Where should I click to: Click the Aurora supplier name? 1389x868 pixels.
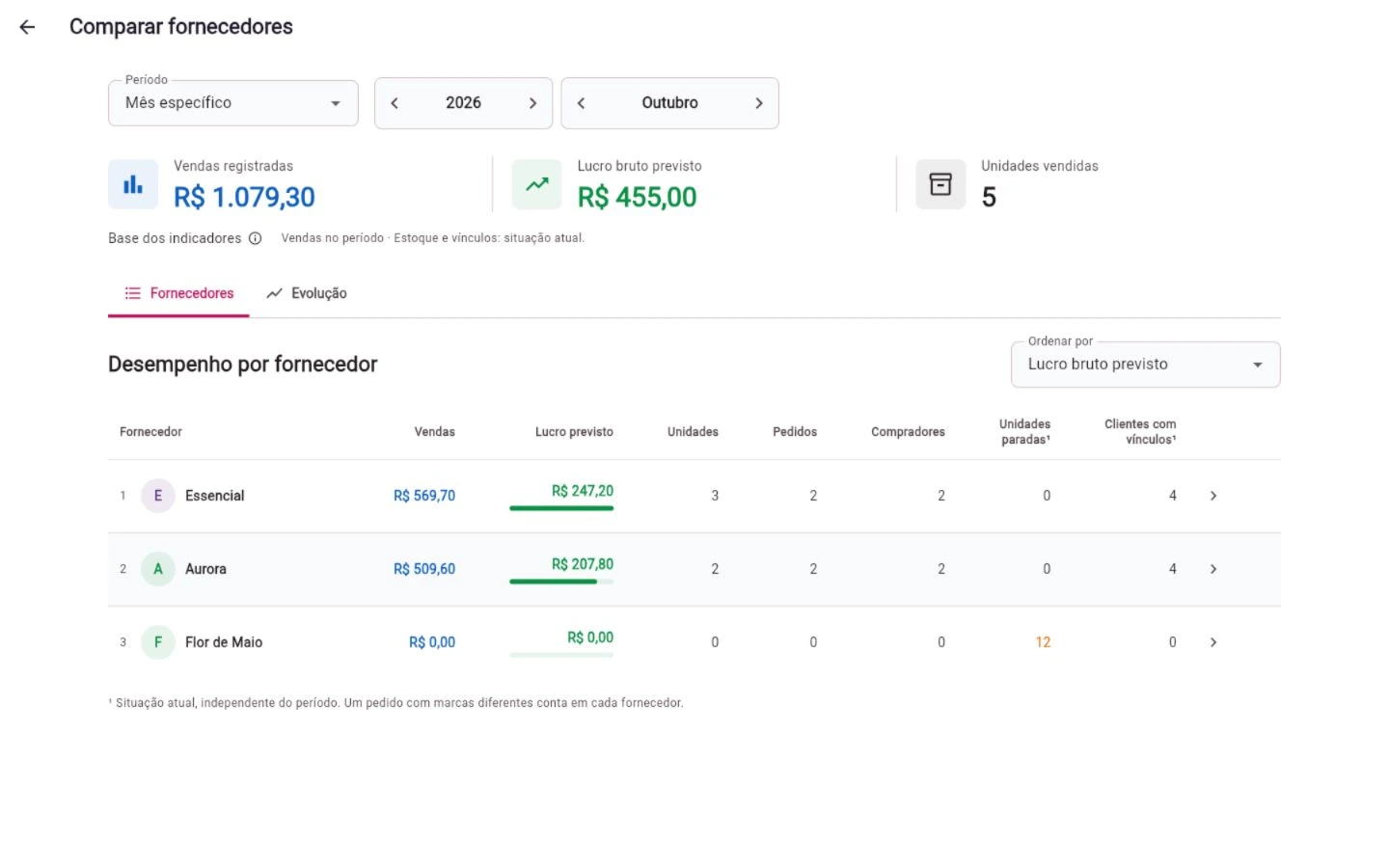[x=205, y=569]
